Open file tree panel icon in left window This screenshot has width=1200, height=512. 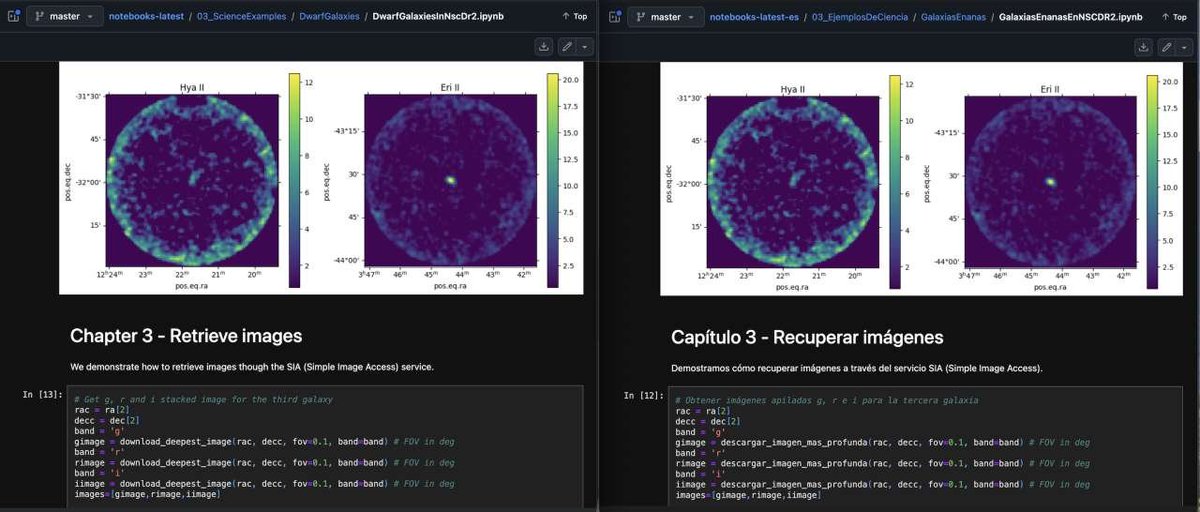pyautogui.click(x=12, y=17)
